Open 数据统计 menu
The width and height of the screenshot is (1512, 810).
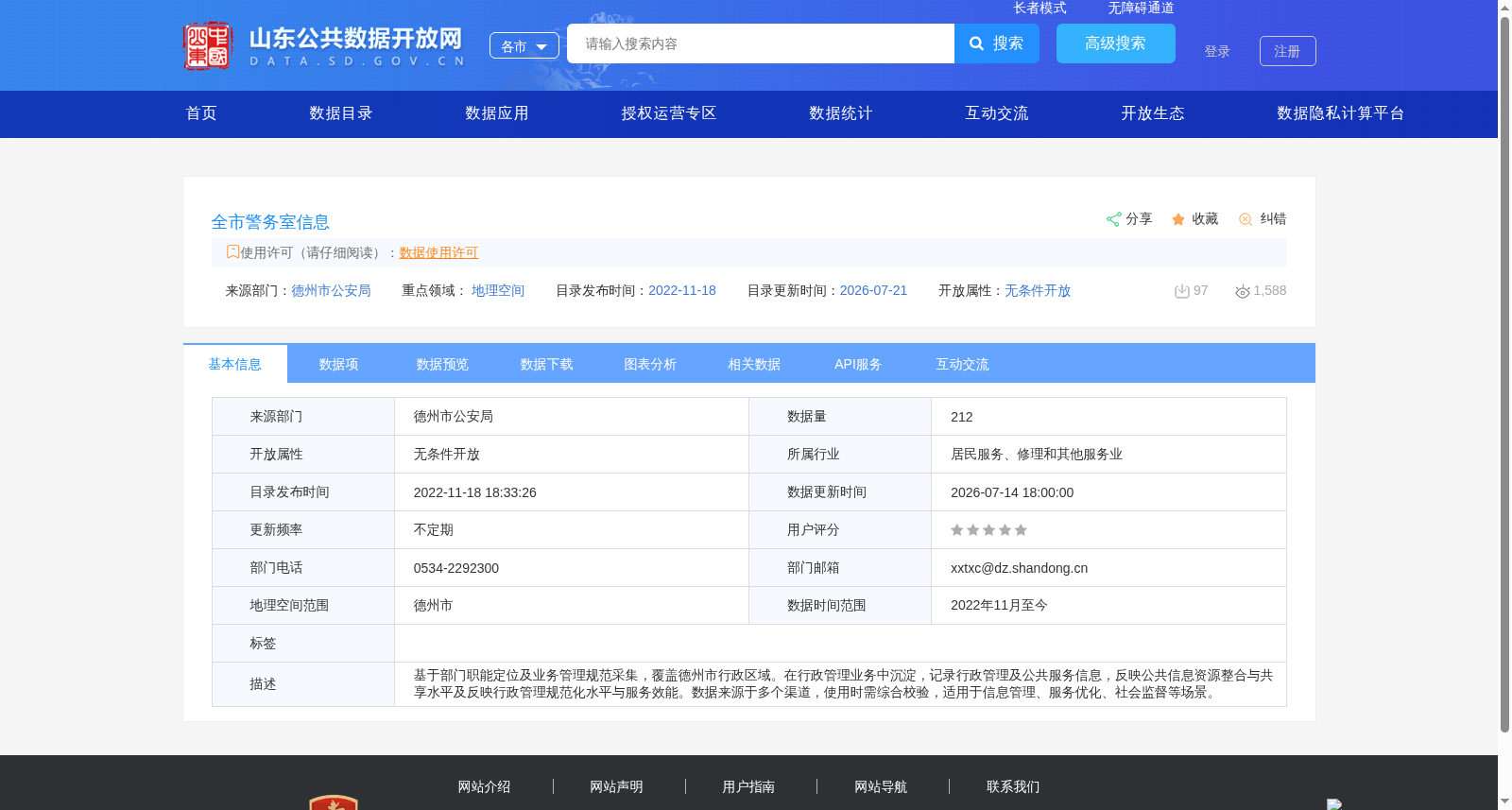(841, 113)
